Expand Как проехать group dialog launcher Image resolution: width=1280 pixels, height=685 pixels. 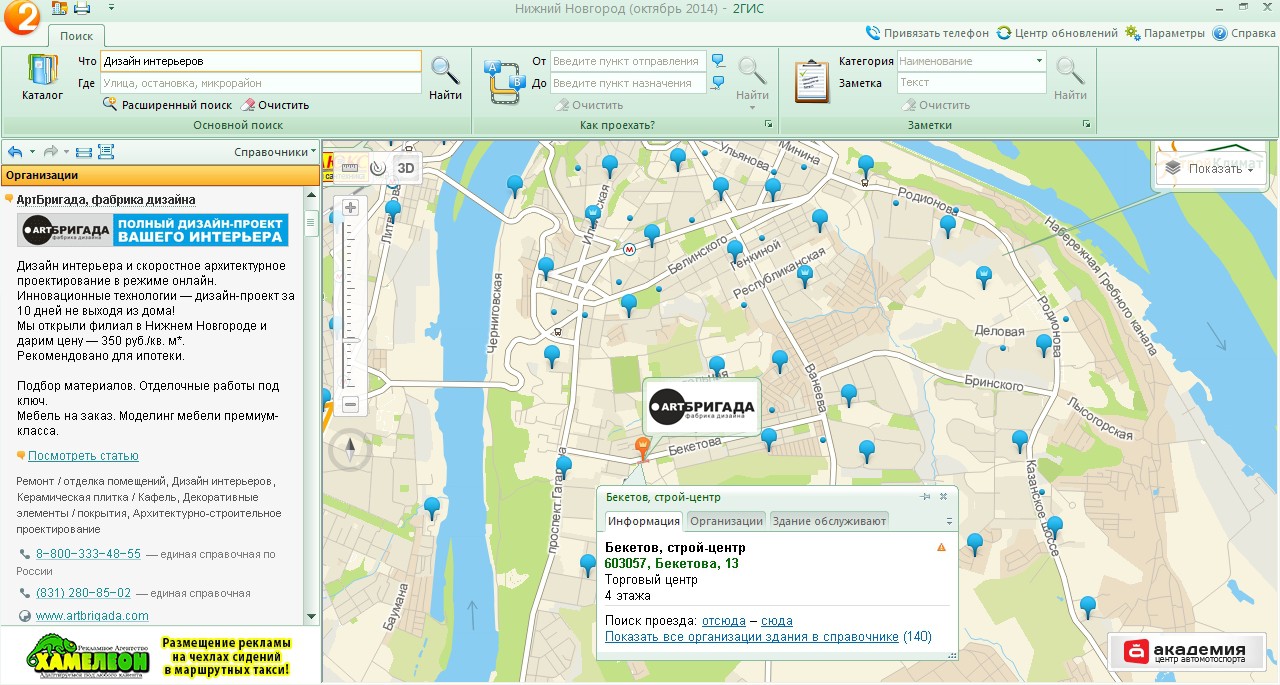pyautogui.click(x=768, y=125)
